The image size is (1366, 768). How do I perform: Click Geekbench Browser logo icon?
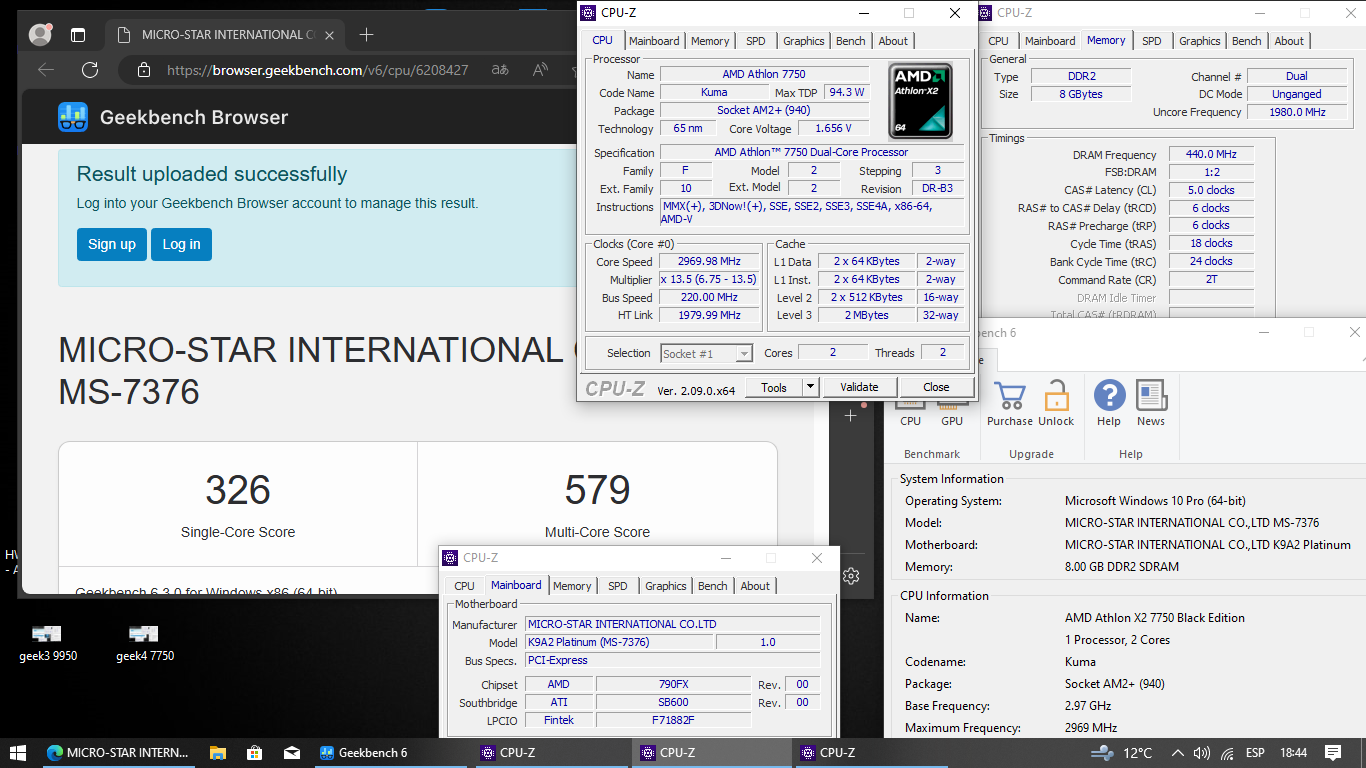click(73, 117)
